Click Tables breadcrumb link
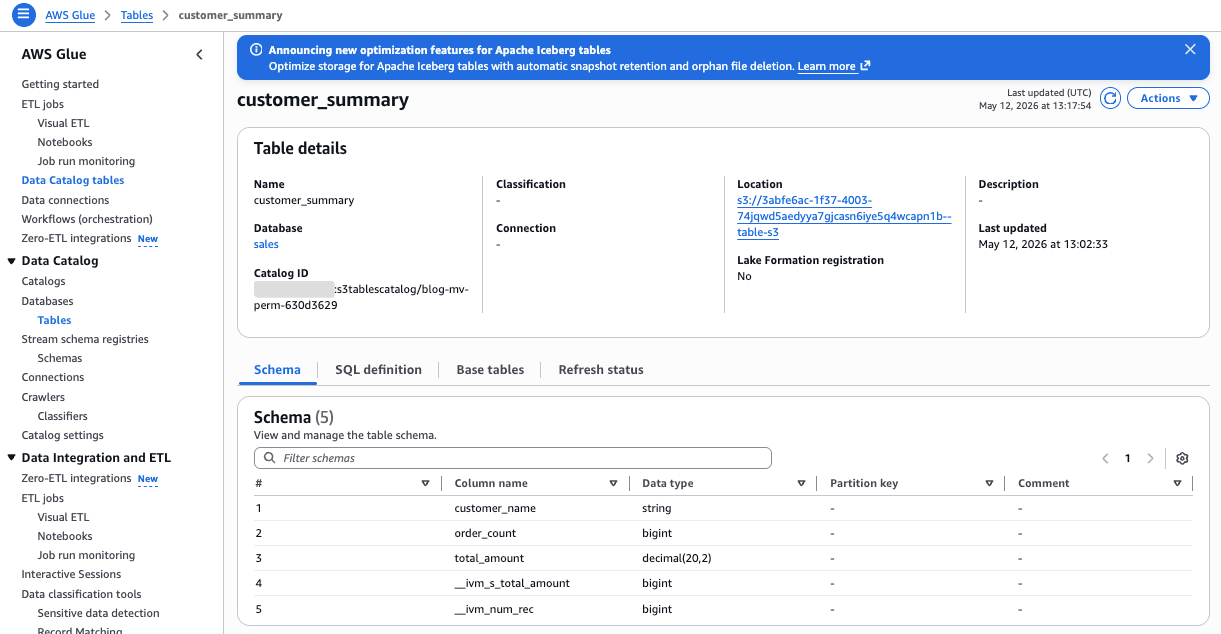Screen dimensions: 1221x634 [x=137, y=15]
